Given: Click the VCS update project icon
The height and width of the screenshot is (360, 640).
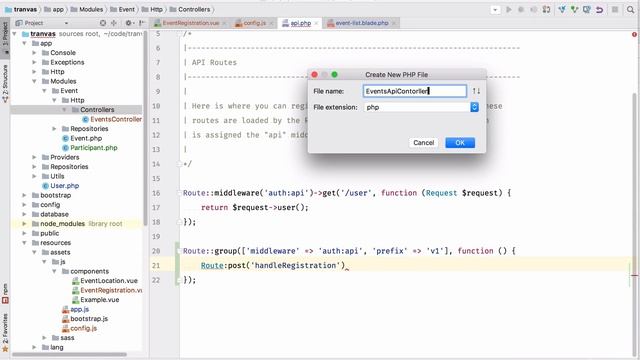Looking at the screenshot, I should click(x=562, y=9).
